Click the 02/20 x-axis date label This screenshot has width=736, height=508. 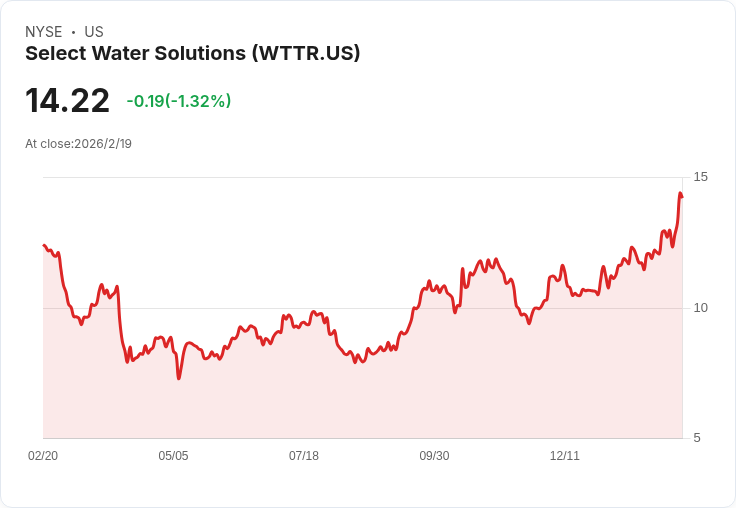click(x=43, y=455)
